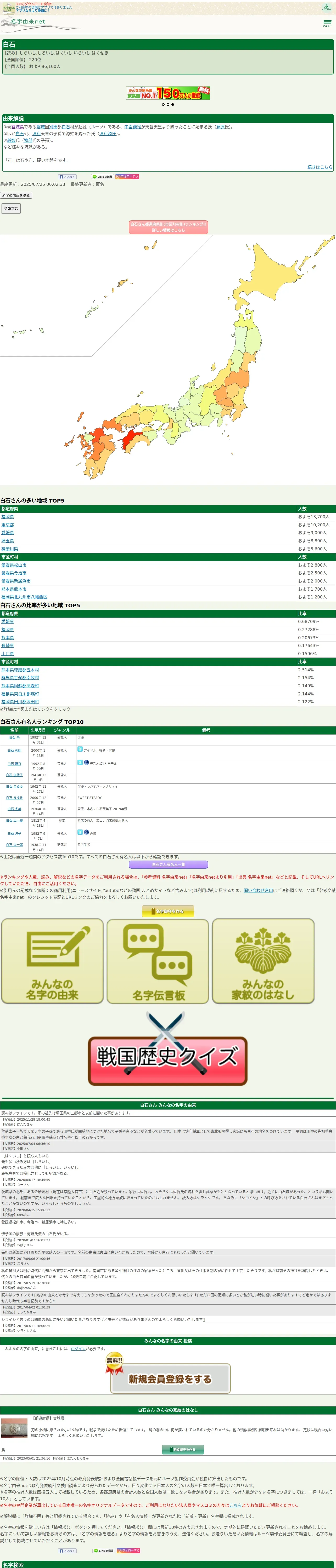Click the yellow 名字御守を作る button
Viewport: 336px width, 1568px height.
(x=168, y=911)
